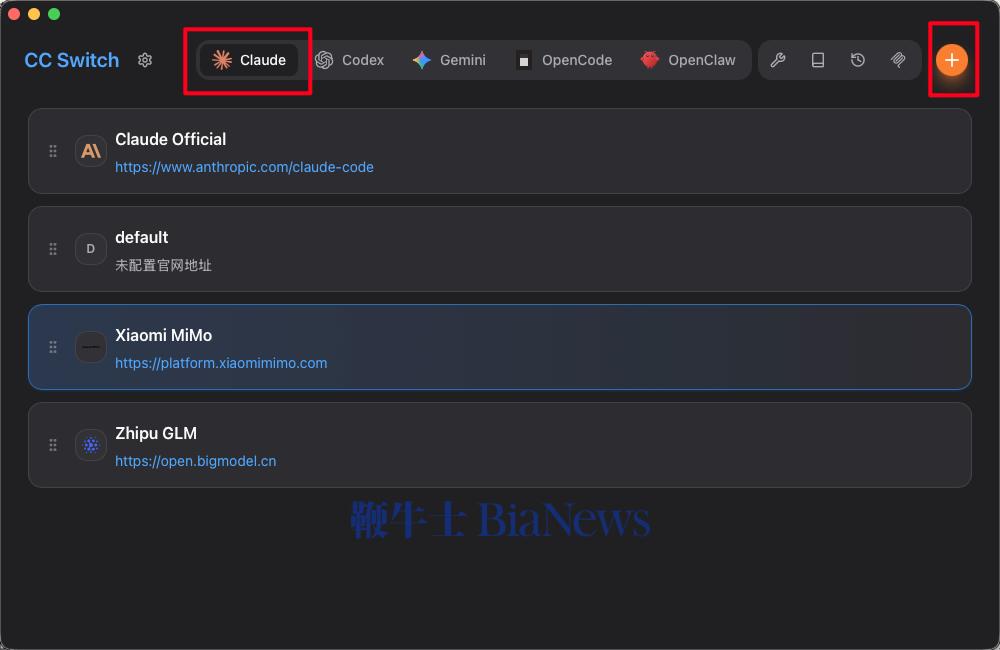Image resolution: width=1000 pixels, height=650 pixels.
Task: Click the wrench tool icon in the toolbar
Action: pyautogui.click(x=778, y=60)
